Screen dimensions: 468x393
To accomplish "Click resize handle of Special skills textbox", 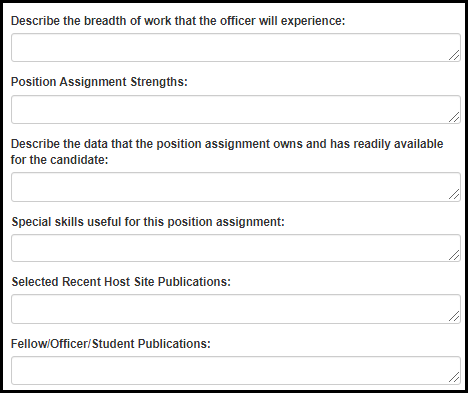I will (454, 255).
